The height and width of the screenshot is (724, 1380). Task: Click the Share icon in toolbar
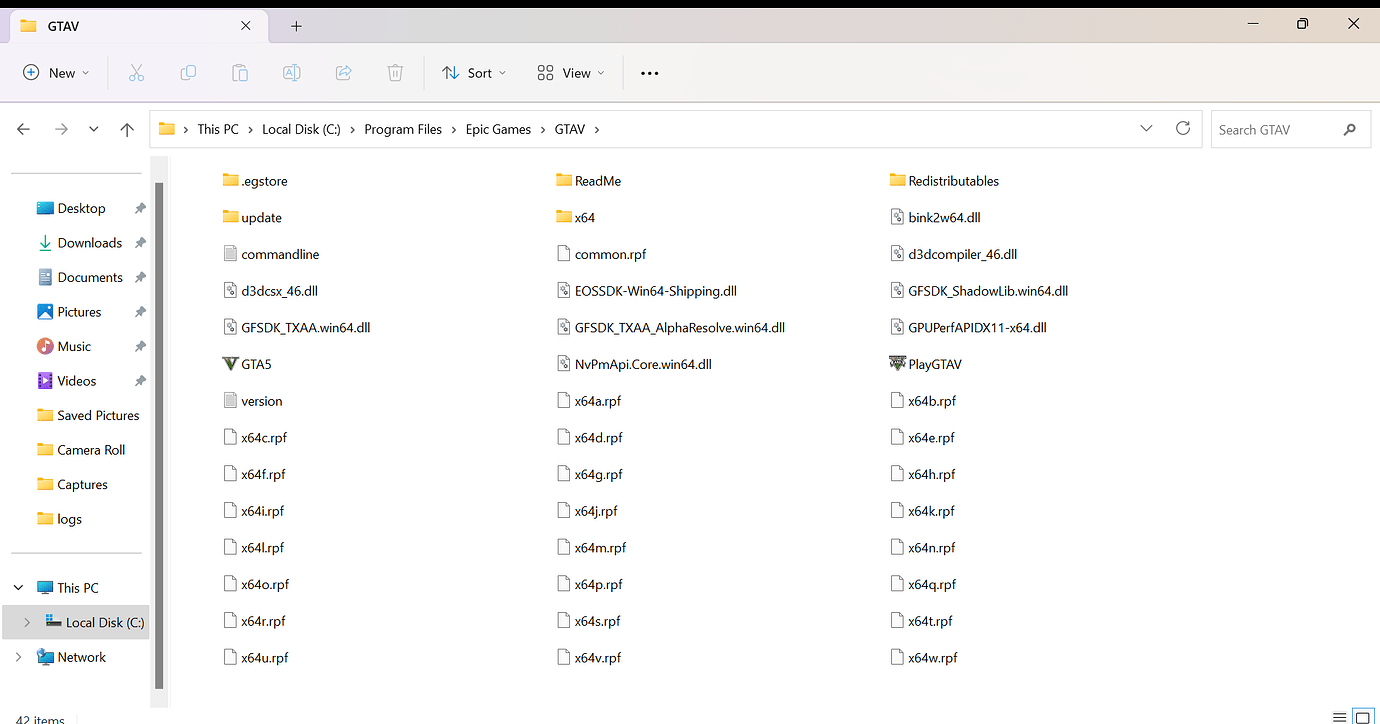pos(344,73)
